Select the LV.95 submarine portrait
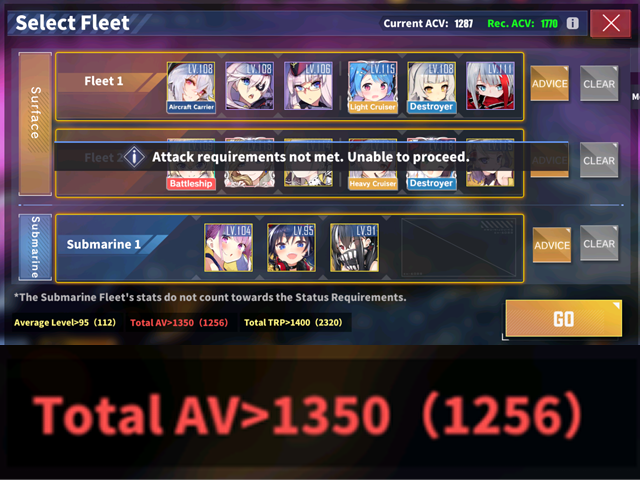The width and height of the screenshot is (640, 480). click(291, 247)
